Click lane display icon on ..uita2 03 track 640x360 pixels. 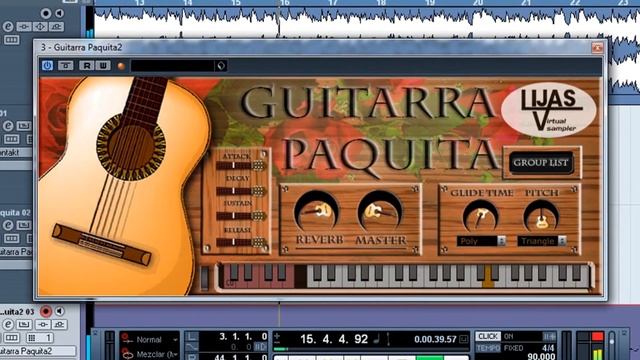[11, 338]
